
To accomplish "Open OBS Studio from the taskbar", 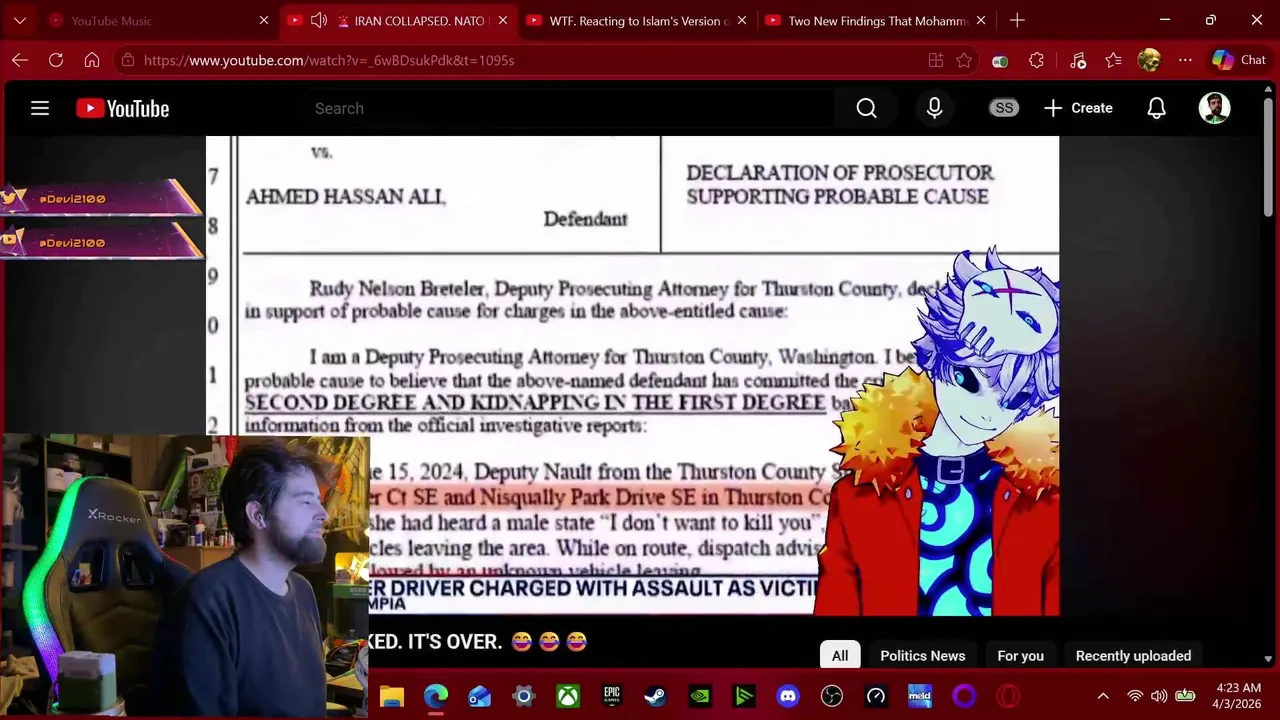I will [832, 696].
